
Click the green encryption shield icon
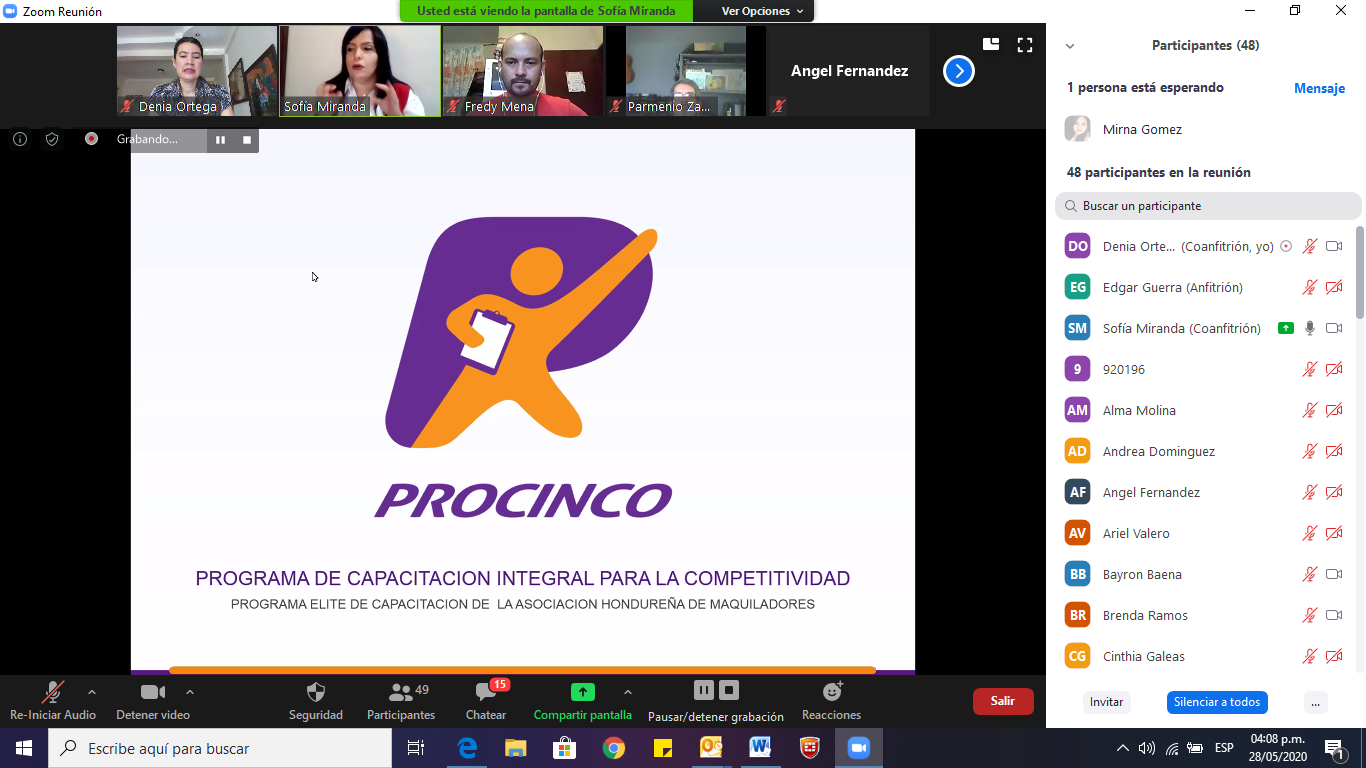pyautogui.click(x=52, y=140)
